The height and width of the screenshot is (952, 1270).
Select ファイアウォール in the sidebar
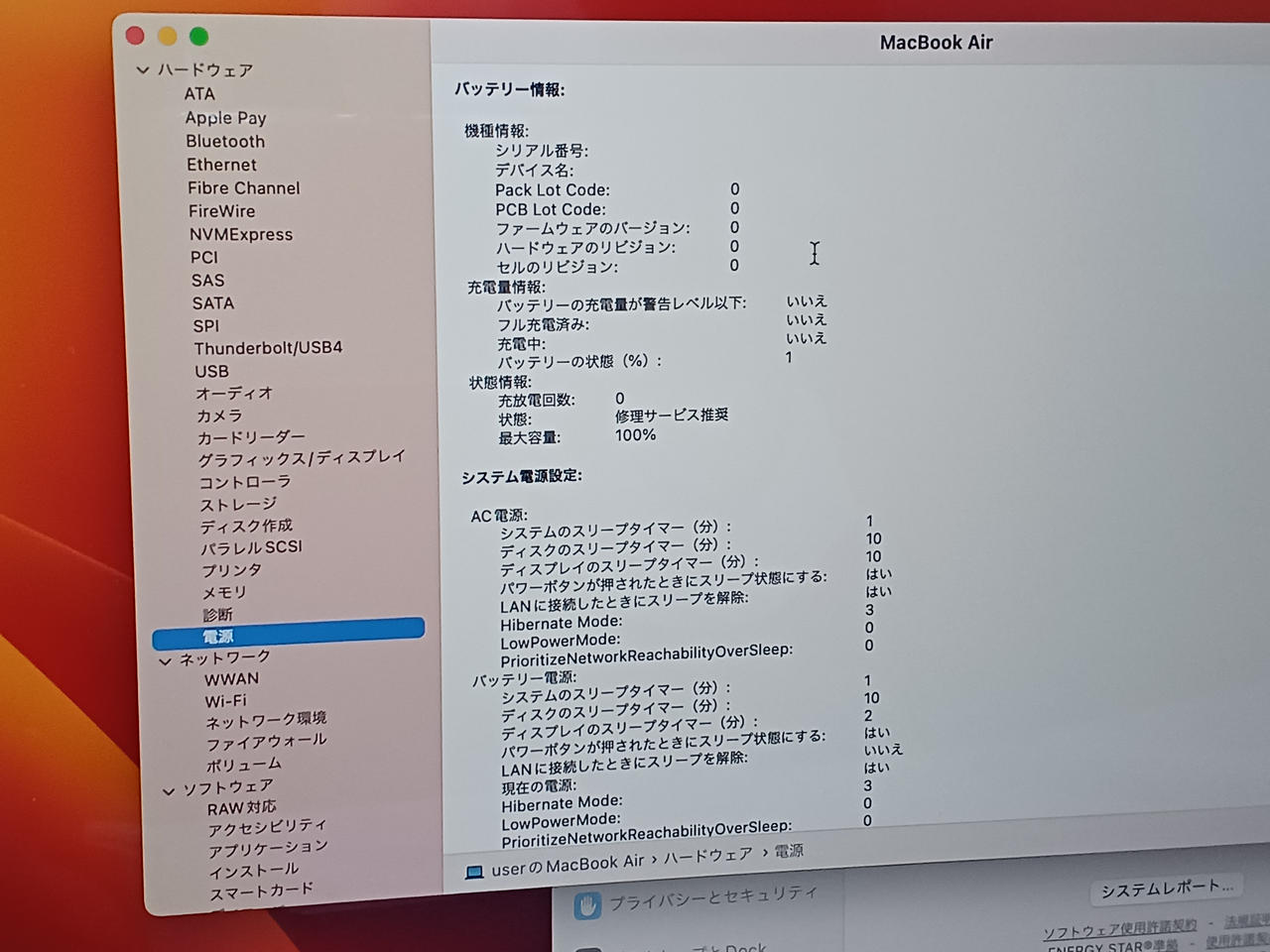click(266, 743)
